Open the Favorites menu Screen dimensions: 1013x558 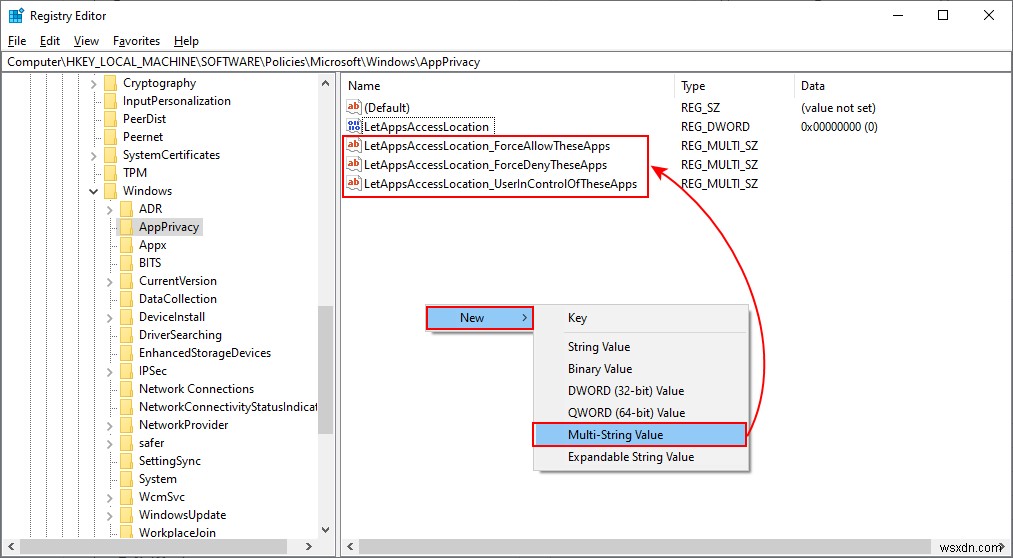[x=136, y=41]
